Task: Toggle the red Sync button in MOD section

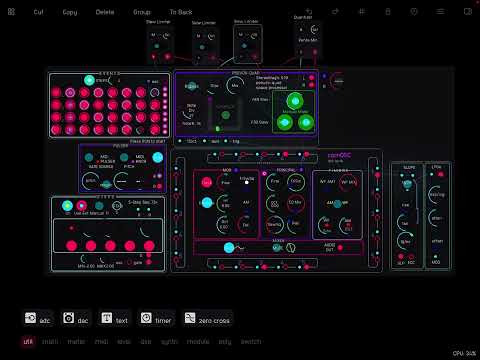Action: pyautogui.click(x=207, y=182)
